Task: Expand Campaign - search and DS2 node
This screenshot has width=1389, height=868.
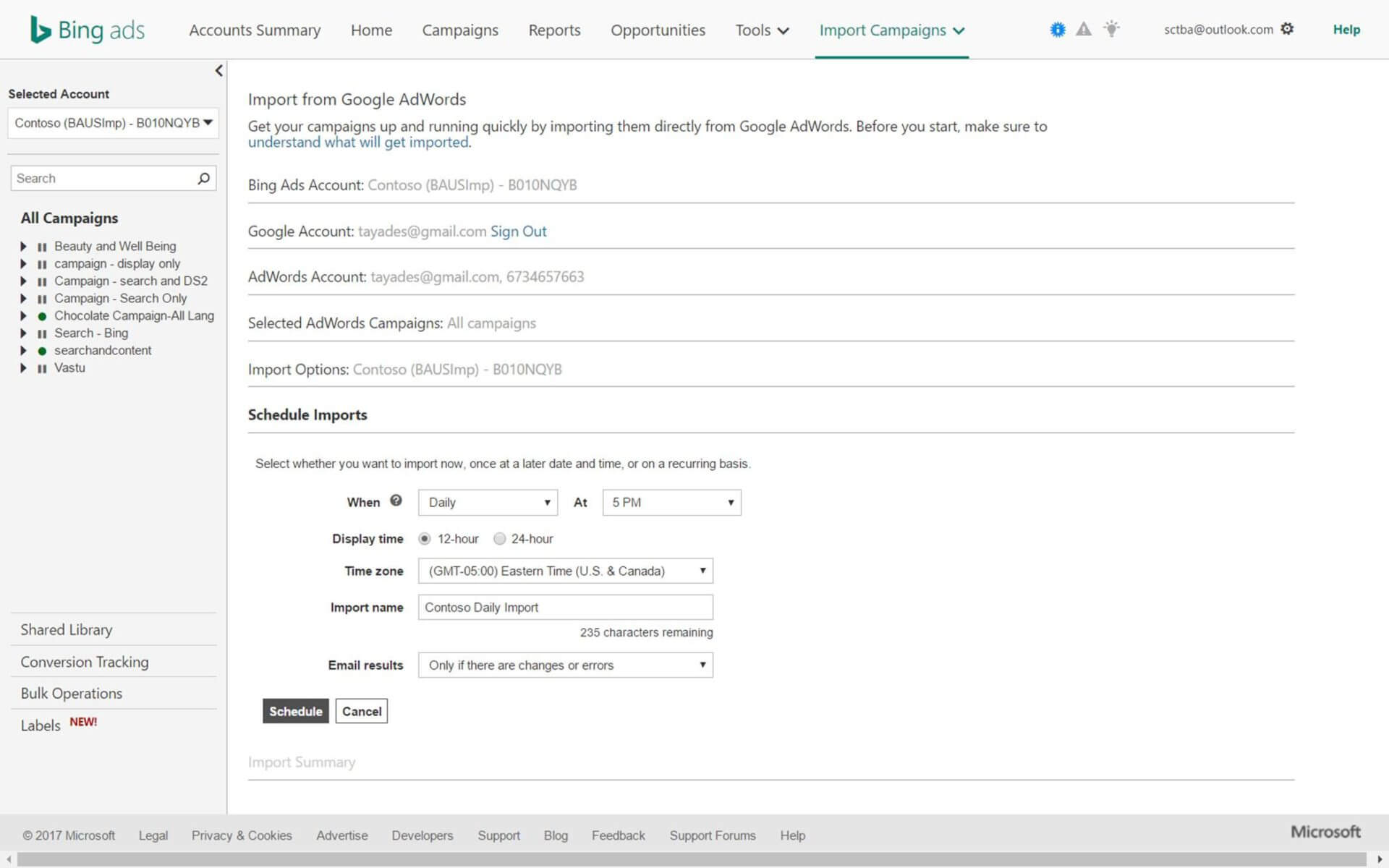Action: click(x=23, y=281)
